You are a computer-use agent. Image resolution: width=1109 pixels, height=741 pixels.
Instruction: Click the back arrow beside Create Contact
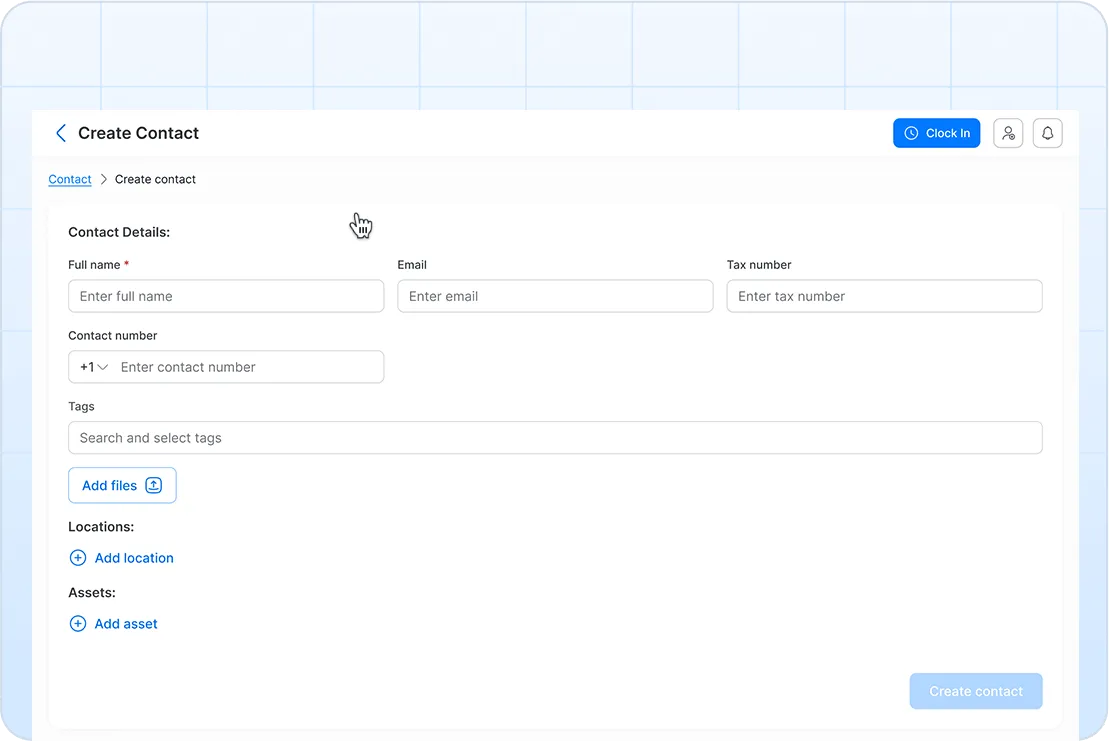tap(61, 133)
